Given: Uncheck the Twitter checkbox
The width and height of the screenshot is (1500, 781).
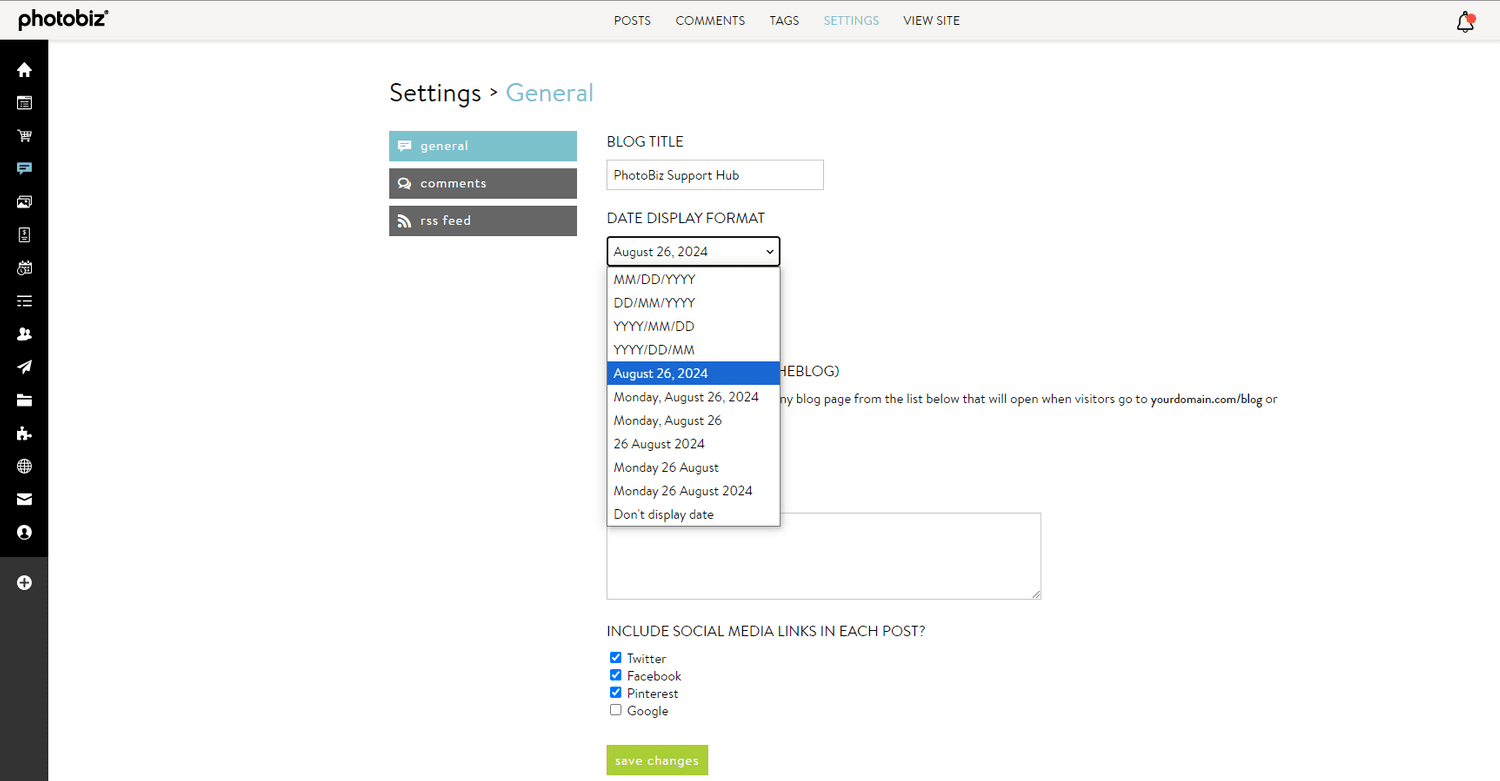Looking at the screenshot, I should (x=616, y=658).
